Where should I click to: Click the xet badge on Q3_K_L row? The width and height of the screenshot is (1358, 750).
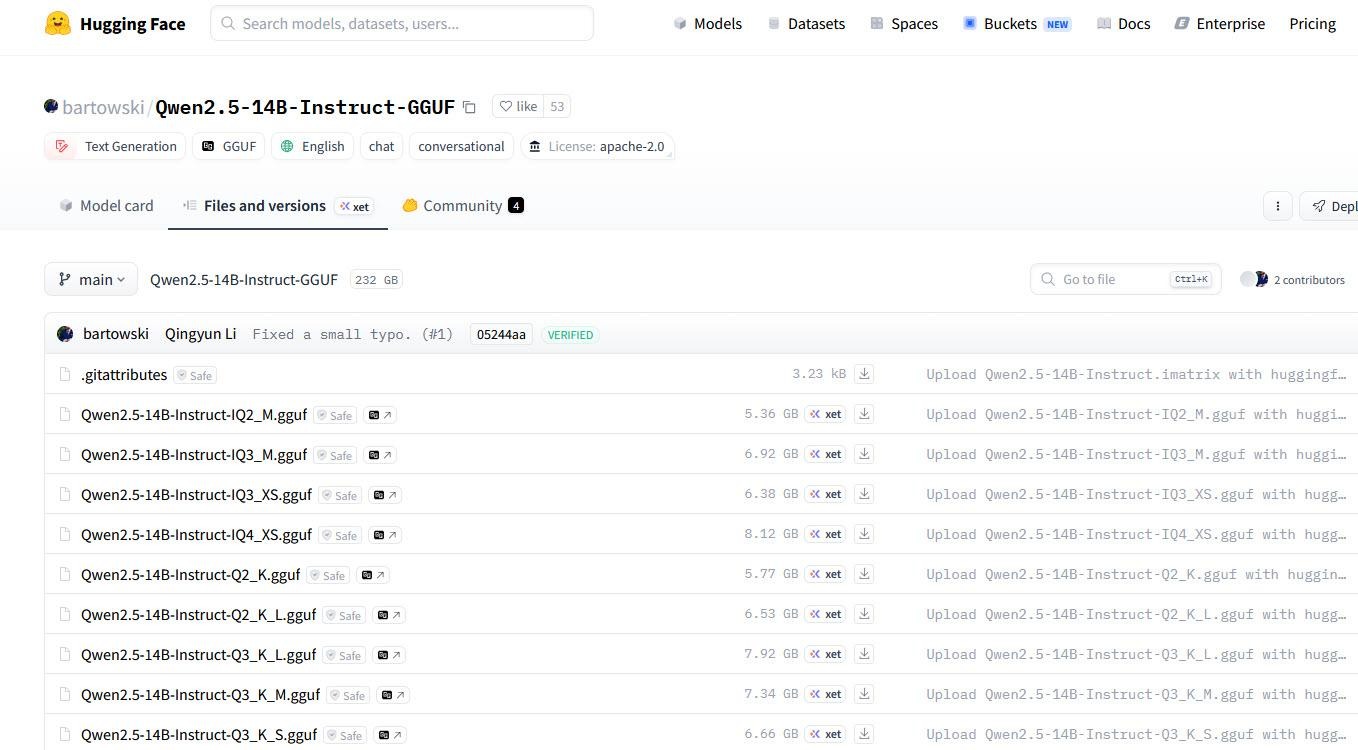tap(826, 654)
